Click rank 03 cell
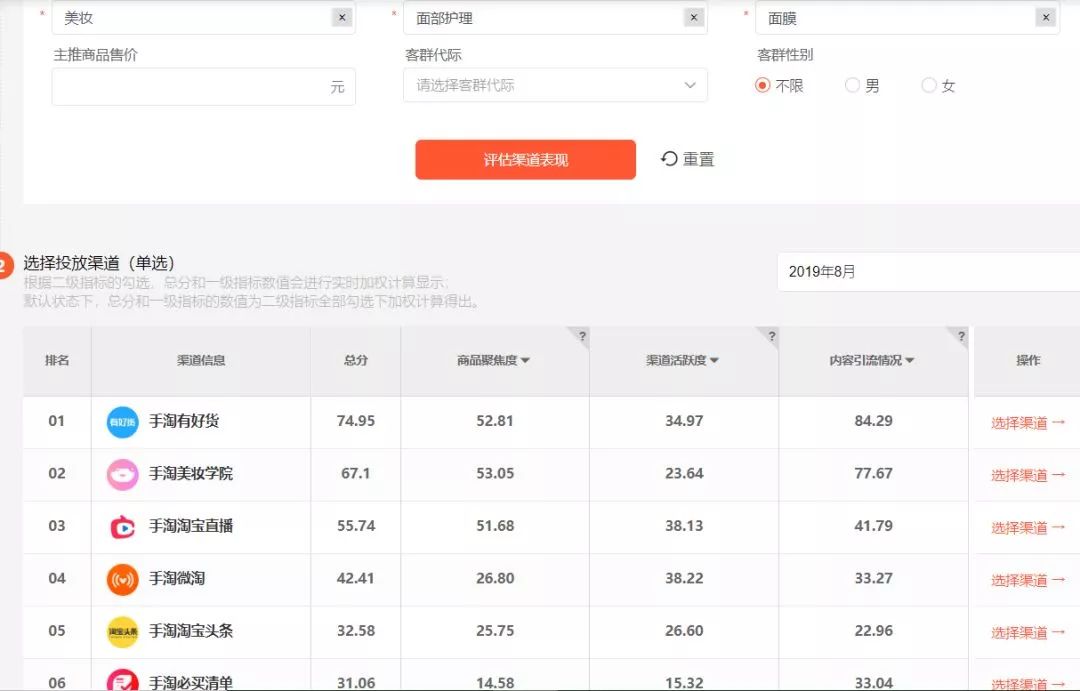This screenshot has width=1080, height=691. click(x=56, y=526)
